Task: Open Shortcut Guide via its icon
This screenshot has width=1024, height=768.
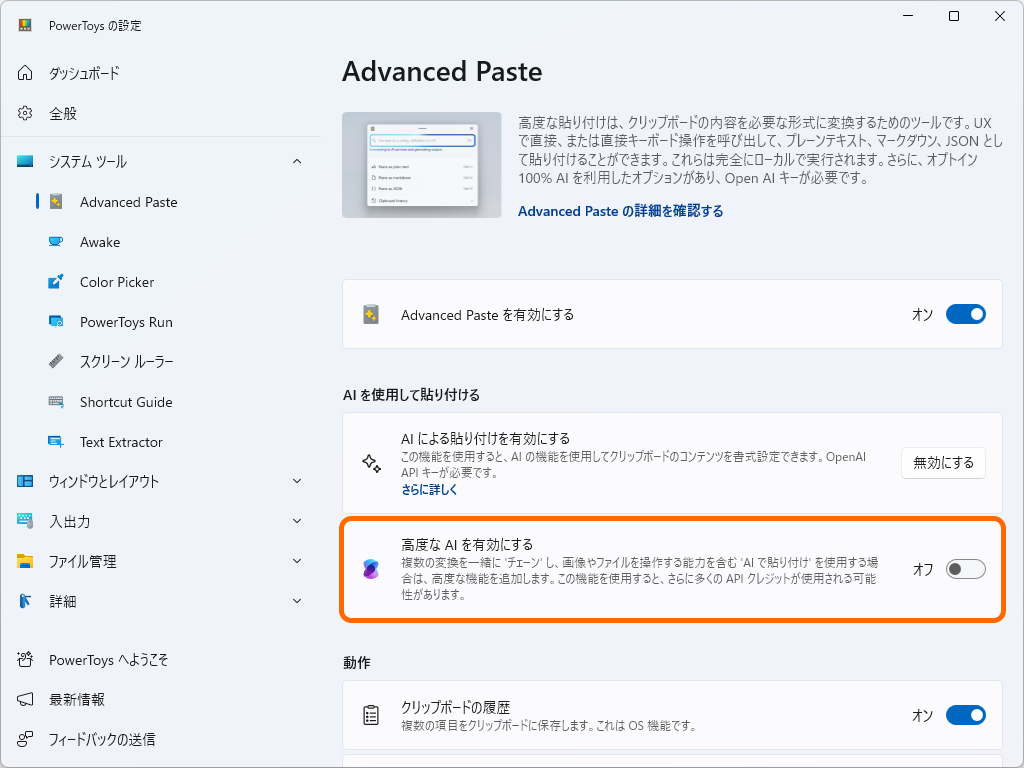Action: point(58,402)
